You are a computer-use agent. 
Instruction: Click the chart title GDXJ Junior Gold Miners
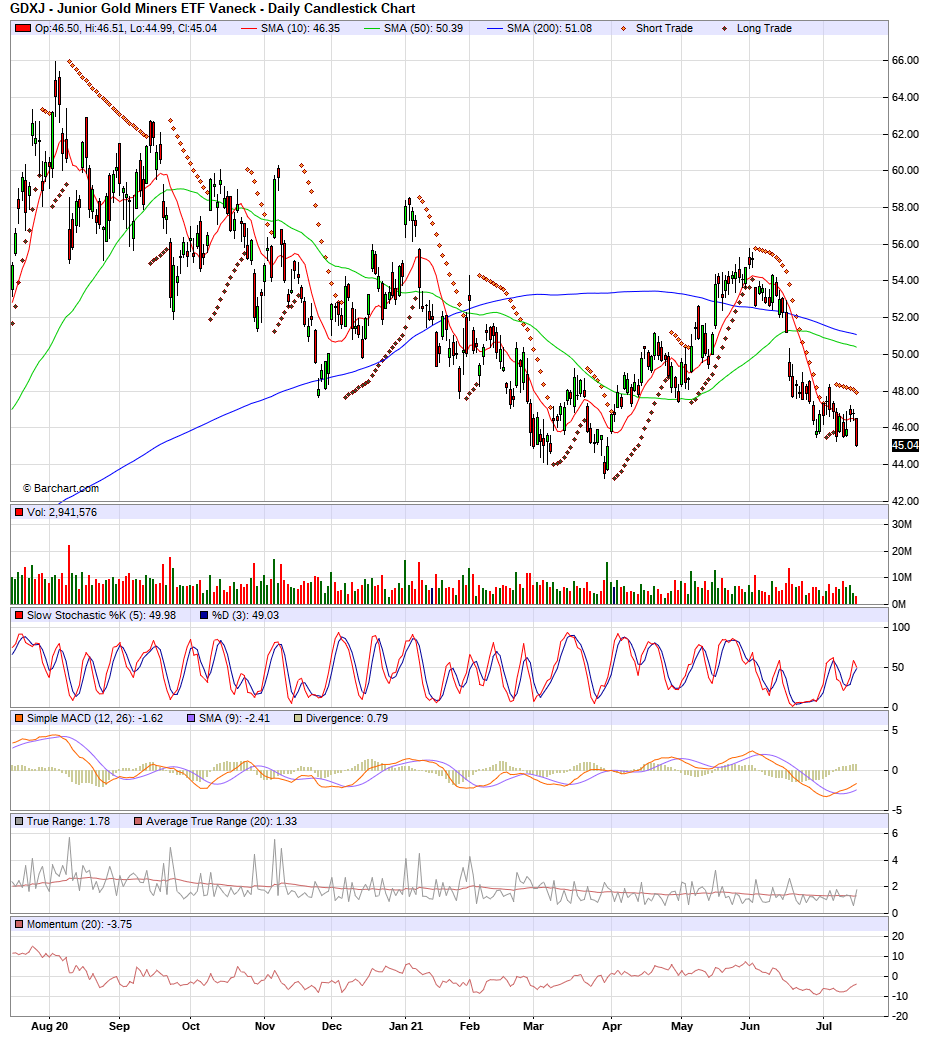[212, 9]
